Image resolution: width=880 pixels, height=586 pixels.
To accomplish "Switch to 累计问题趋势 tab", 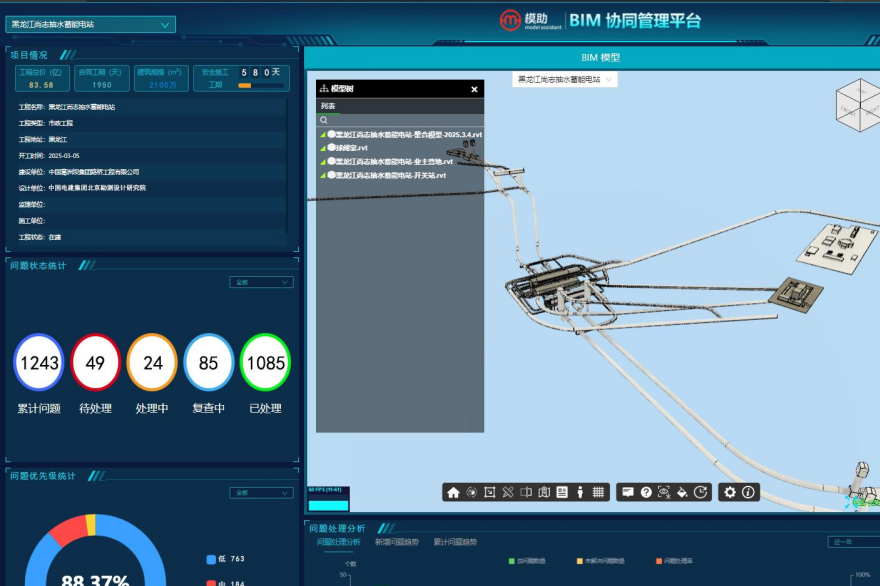I will pos(455,542).
